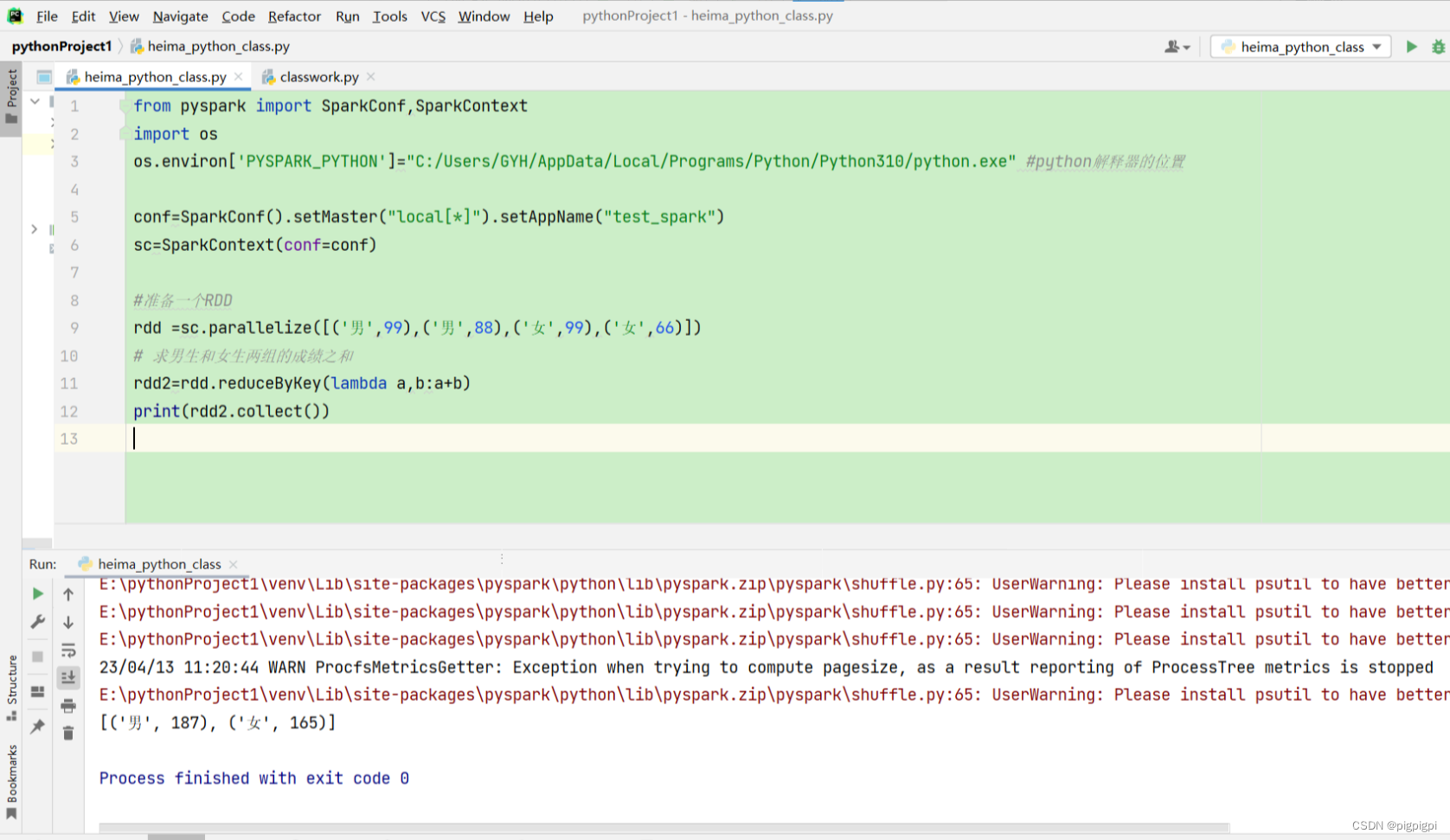Expand the lower collapsed project tree node
The image size is (1450, 840).
pyautogui.click(x=35, y=229)
